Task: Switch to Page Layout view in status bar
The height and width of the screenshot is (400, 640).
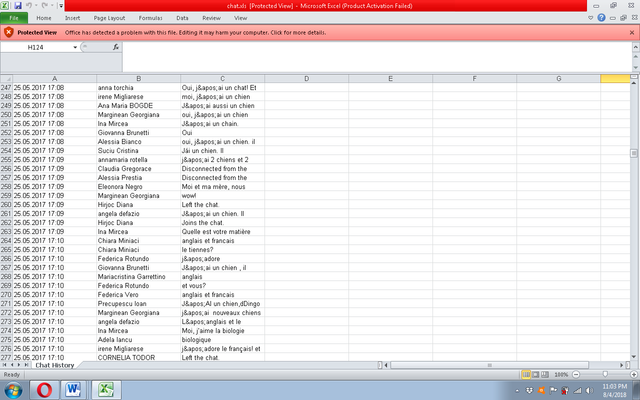Action: click(x=536, y=374)
